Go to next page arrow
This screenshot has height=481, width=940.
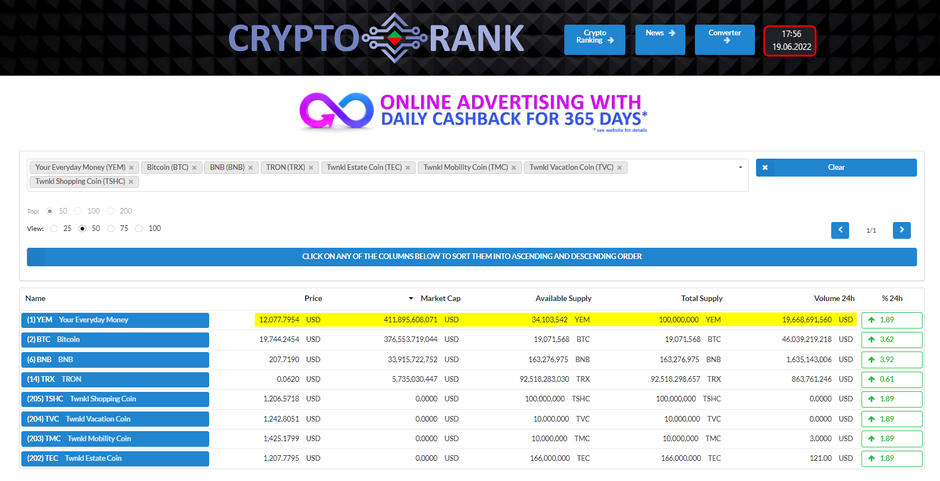(902, 230)
